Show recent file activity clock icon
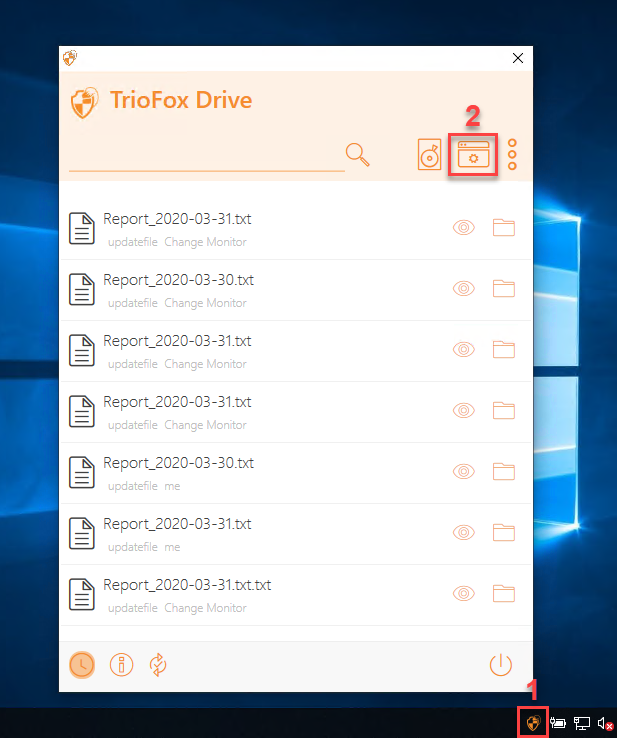The height and width of the screenshot is (738, 617). (x=82, y=665)
